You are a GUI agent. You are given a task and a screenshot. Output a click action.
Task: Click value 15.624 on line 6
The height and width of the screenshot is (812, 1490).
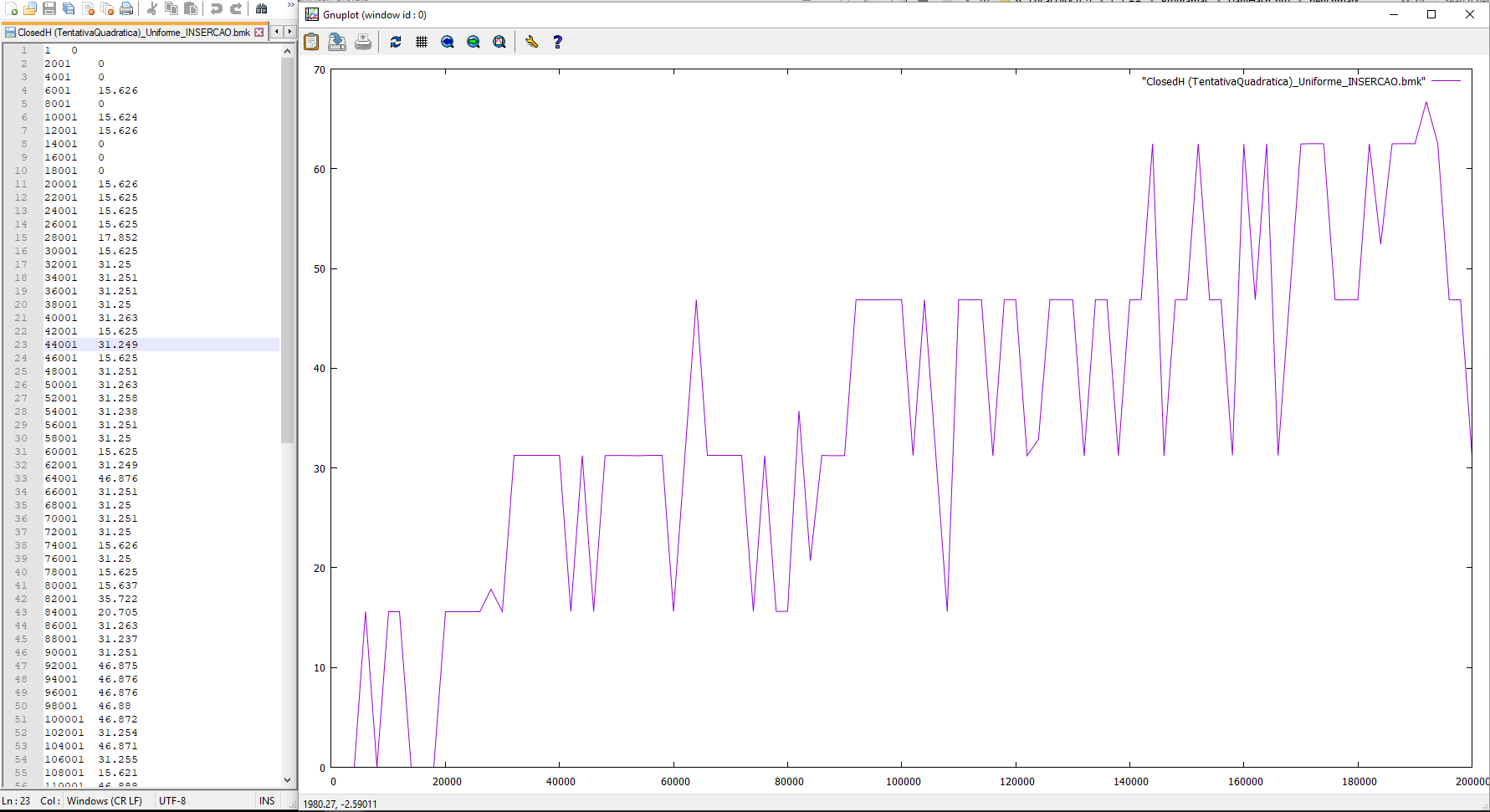(118, 117)
